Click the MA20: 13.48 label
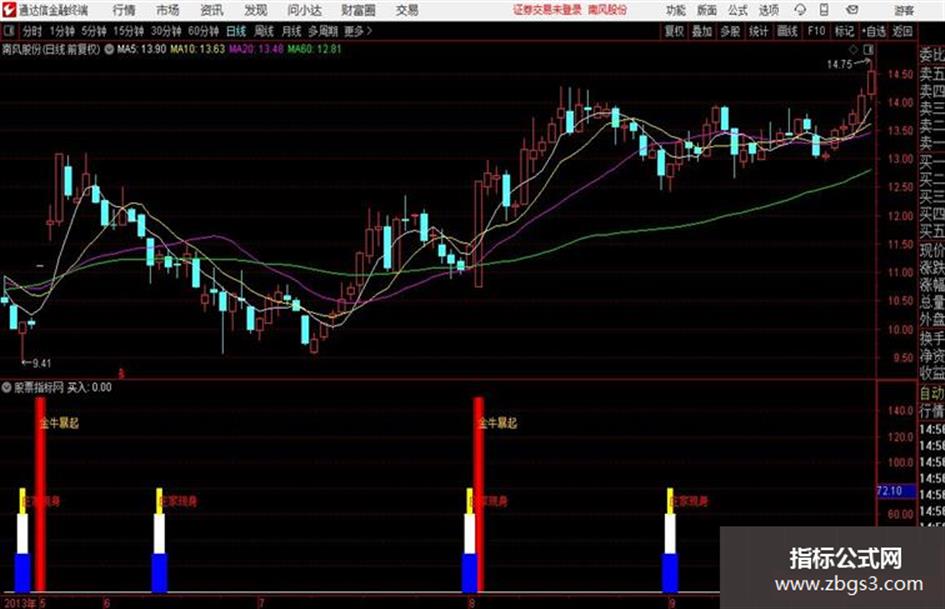The height and width of the screenshot is (609, 945). click(x=256, y=49)
